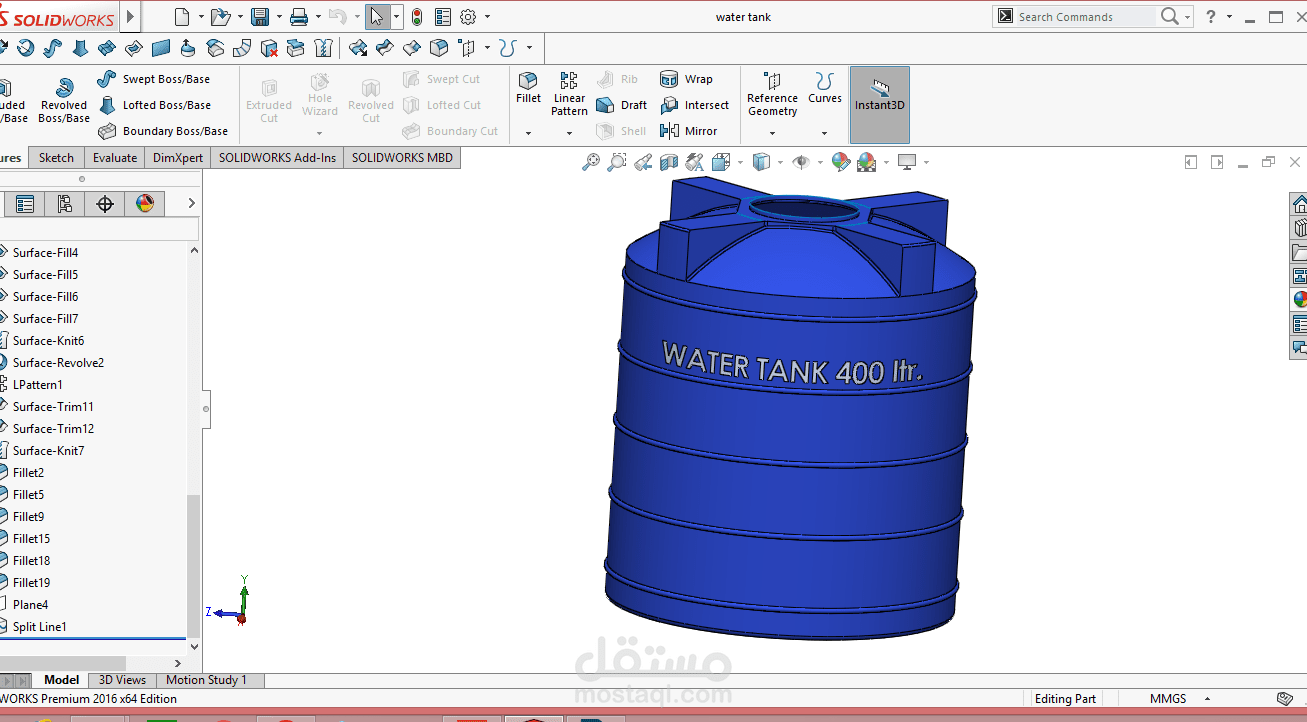Expand the Fillet dropdown arrow
Screen dimensions: 1307x722
coord(528,133)
